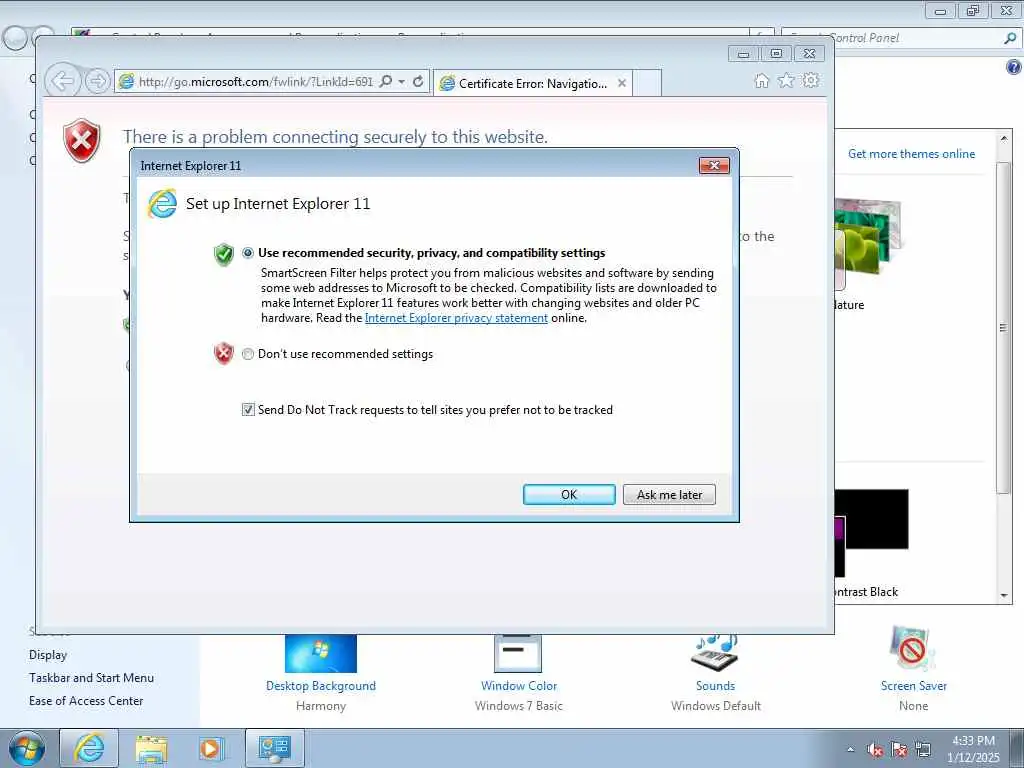Open IE Tools gear icon
This screenshot has height=768, width=1024.
click(810, 80)
